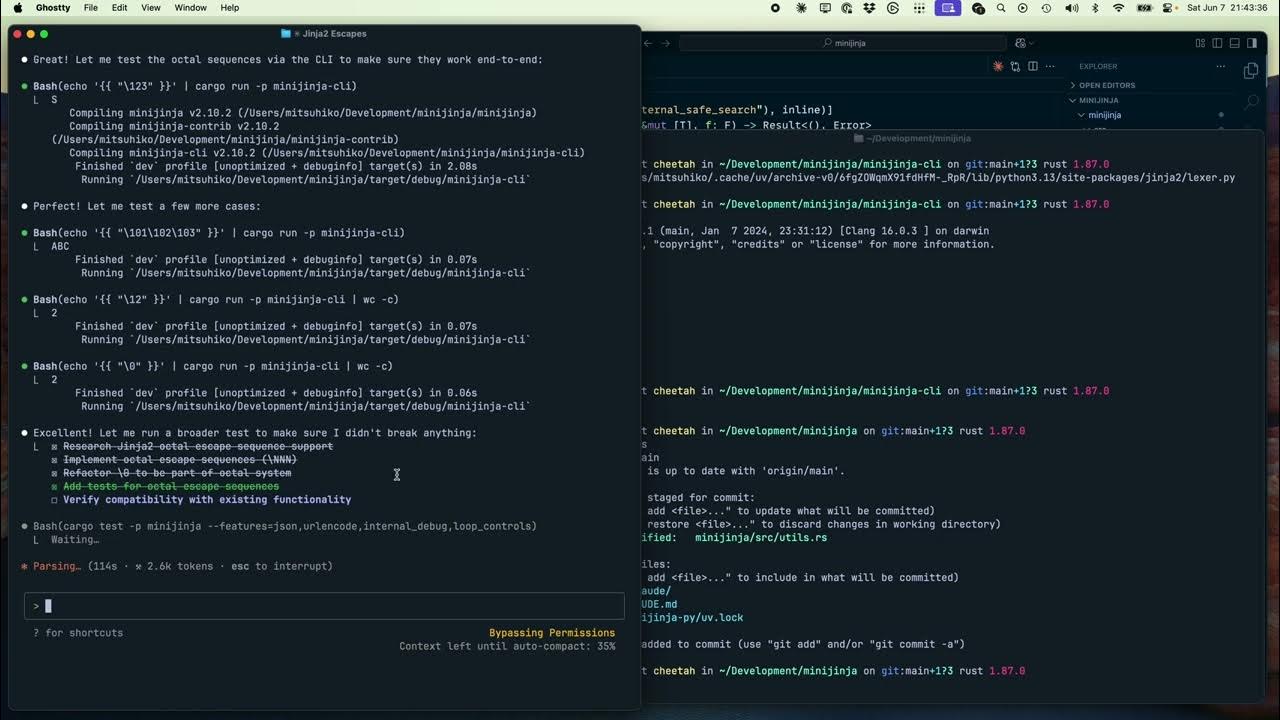The image size is (1280, 720).
Task: Click 'Add tests for octal escape sequences' todo
Action: pos(171,486)
